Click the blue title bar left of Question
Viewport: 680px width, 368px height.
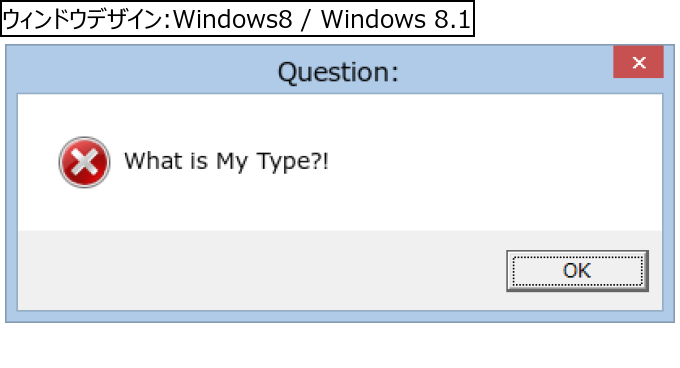pyautogui.click(x=143, y=69)
